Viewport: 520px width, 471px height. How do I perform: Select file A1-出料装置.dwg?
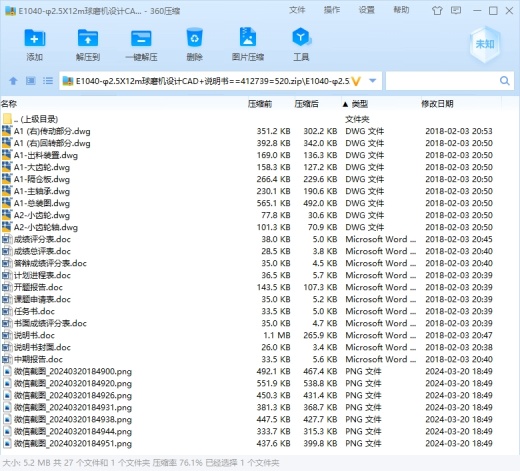pyautogui.click(x=46, y=155)
